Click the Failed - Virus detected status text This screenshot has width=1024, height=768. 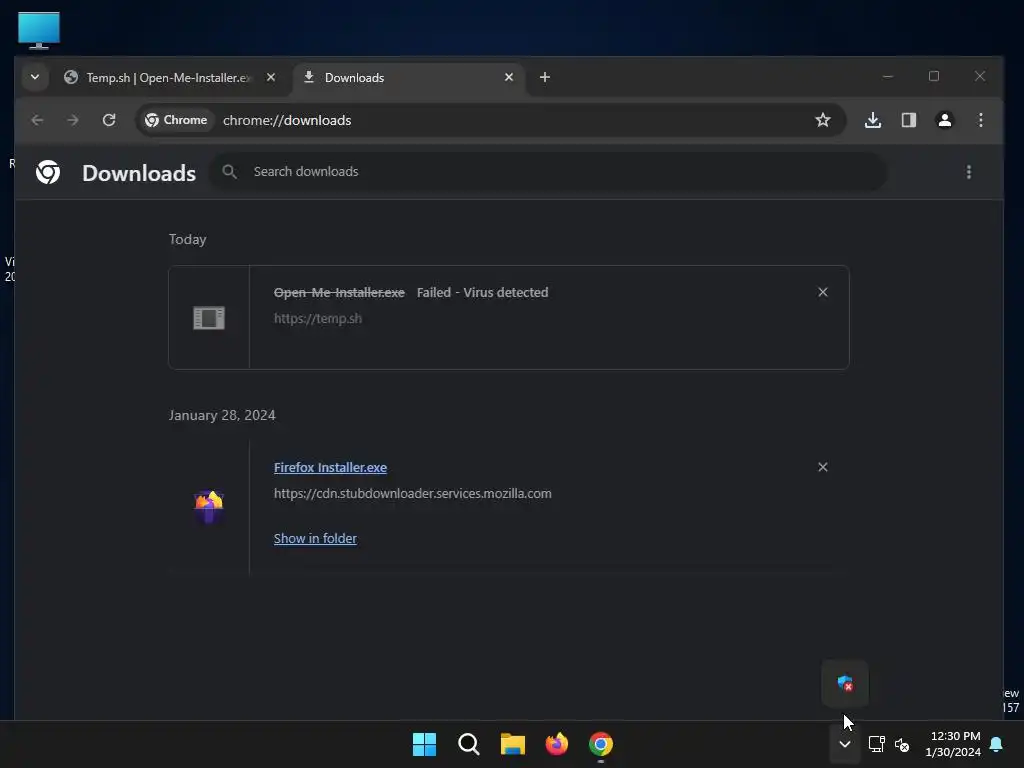tap(483, 293)
